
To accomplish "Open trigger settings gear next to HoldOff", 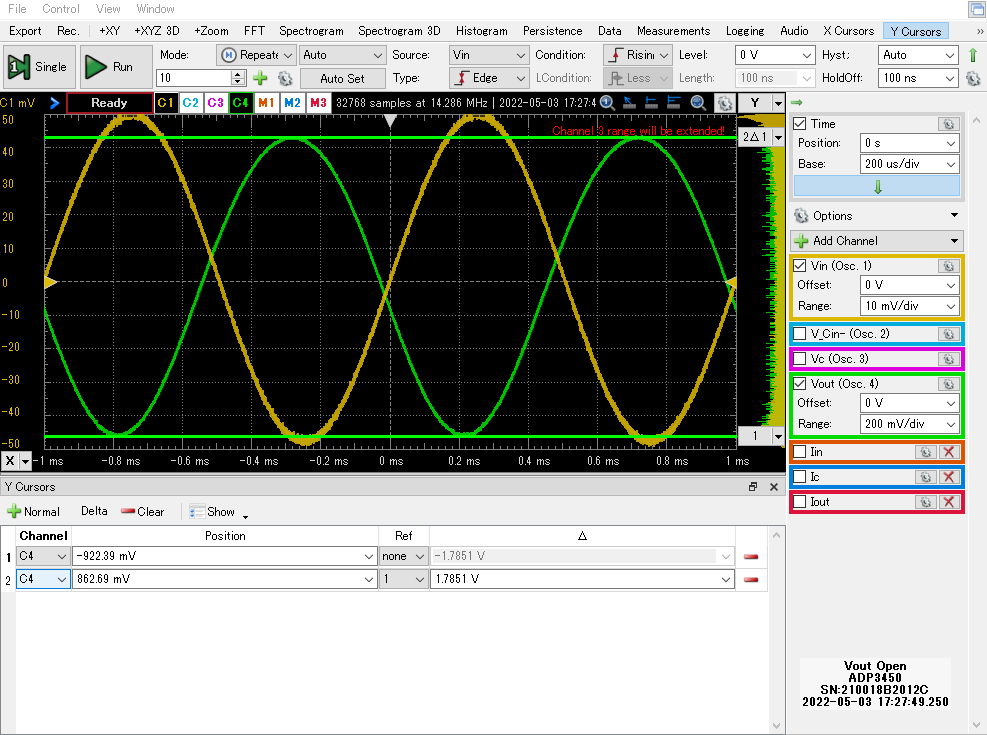I will point(972,78).
